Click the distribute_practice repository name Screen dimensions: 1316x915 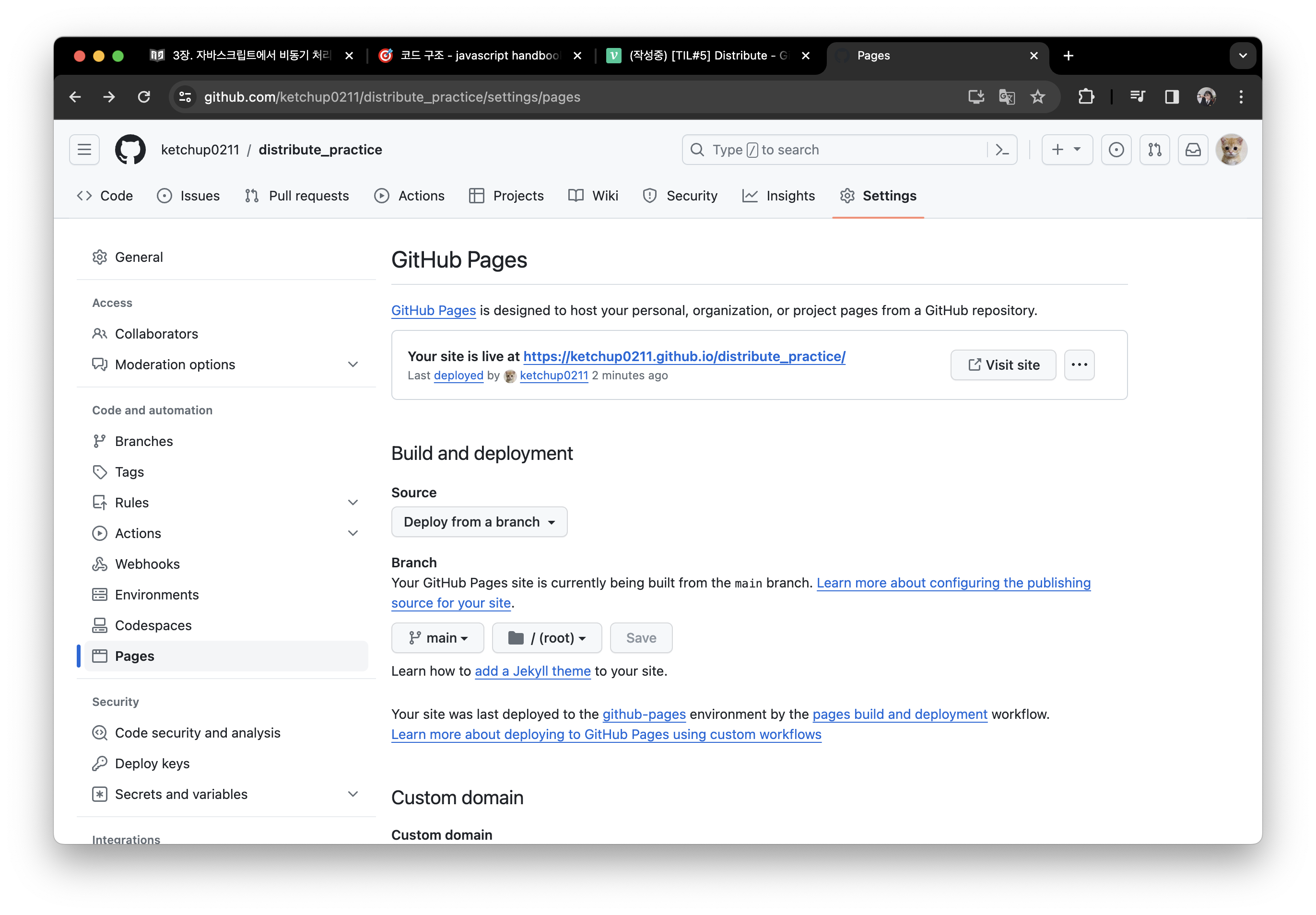(320, 150)
